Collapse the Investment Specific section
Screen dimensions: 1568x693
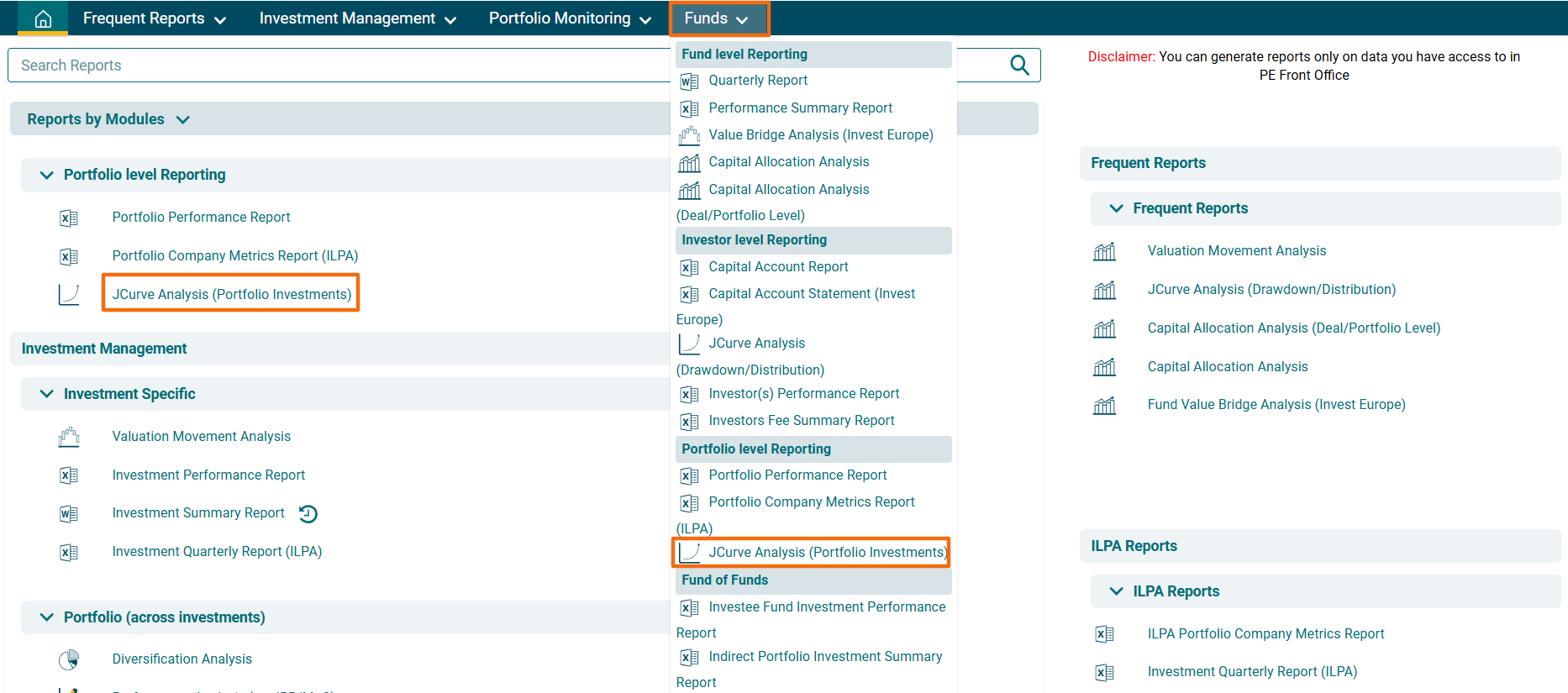(47, 394)
